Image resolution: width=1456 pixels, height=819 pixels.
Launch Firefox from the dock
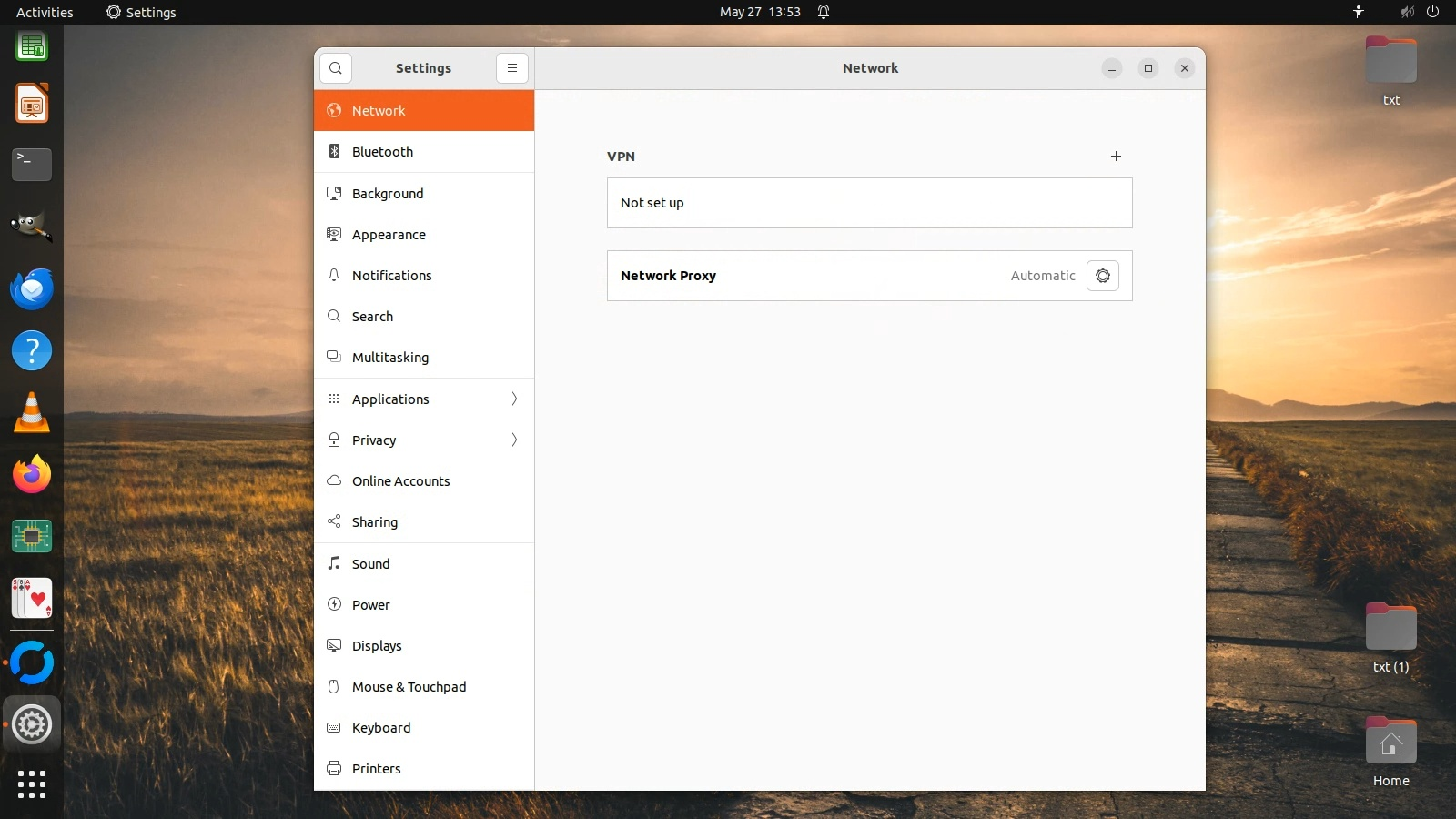click(x=32, y=475)
